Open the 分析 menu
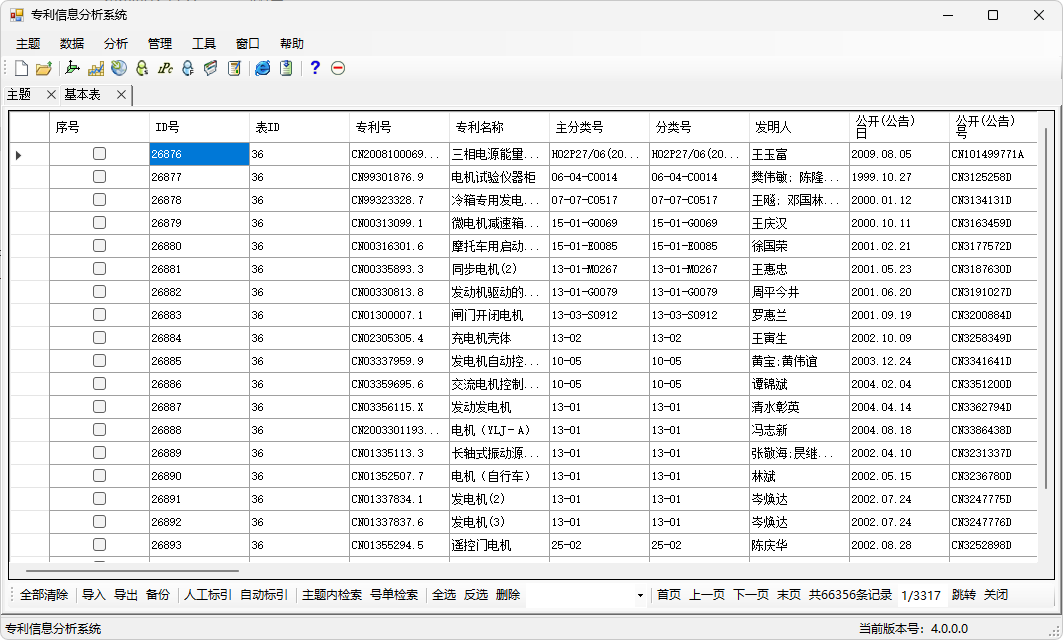 116,43
